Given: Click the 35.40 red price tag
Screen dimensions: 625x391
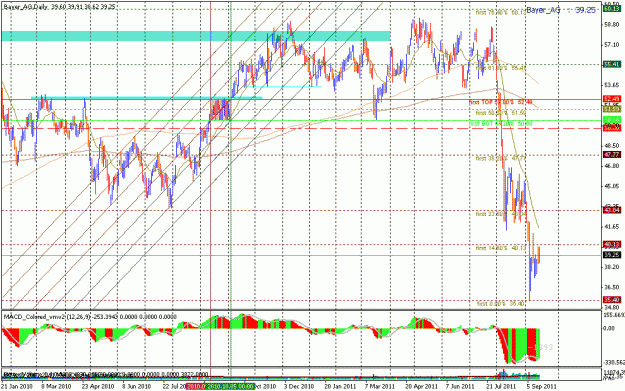Looking at the screenshot, I should [612, 300].
